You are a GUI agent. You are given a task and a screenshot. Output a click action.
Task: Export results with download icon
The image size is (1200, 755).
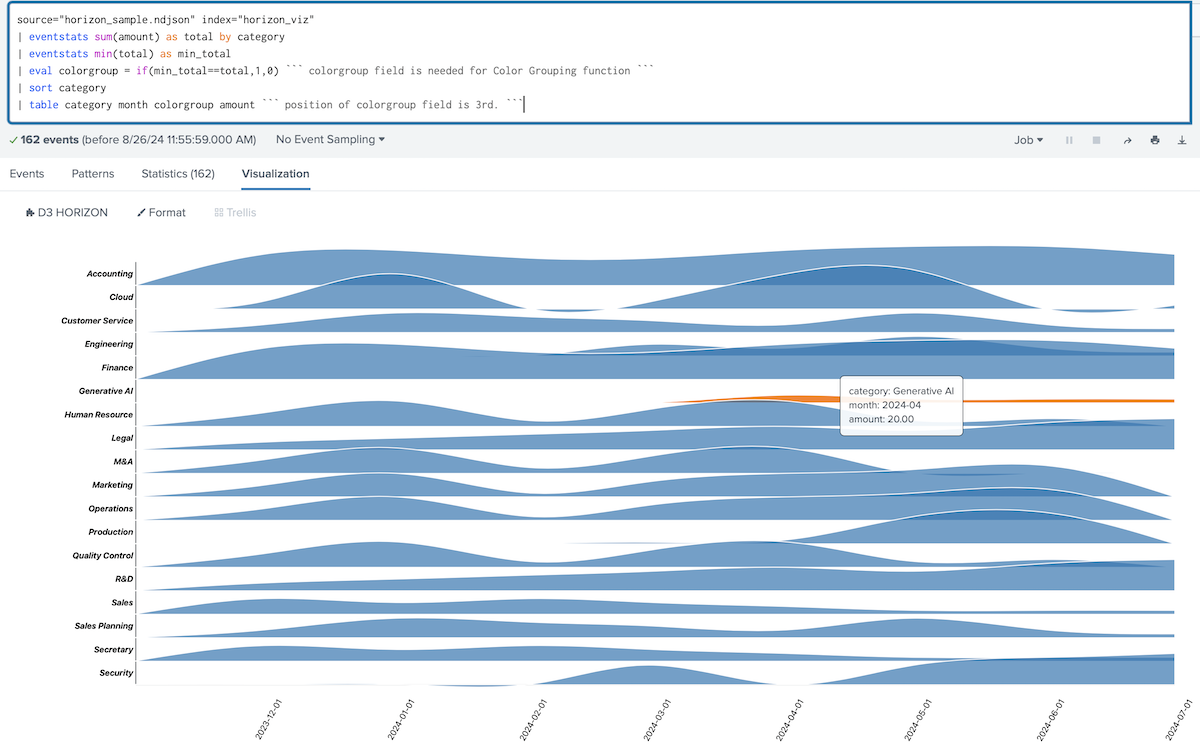[1182, 140]
